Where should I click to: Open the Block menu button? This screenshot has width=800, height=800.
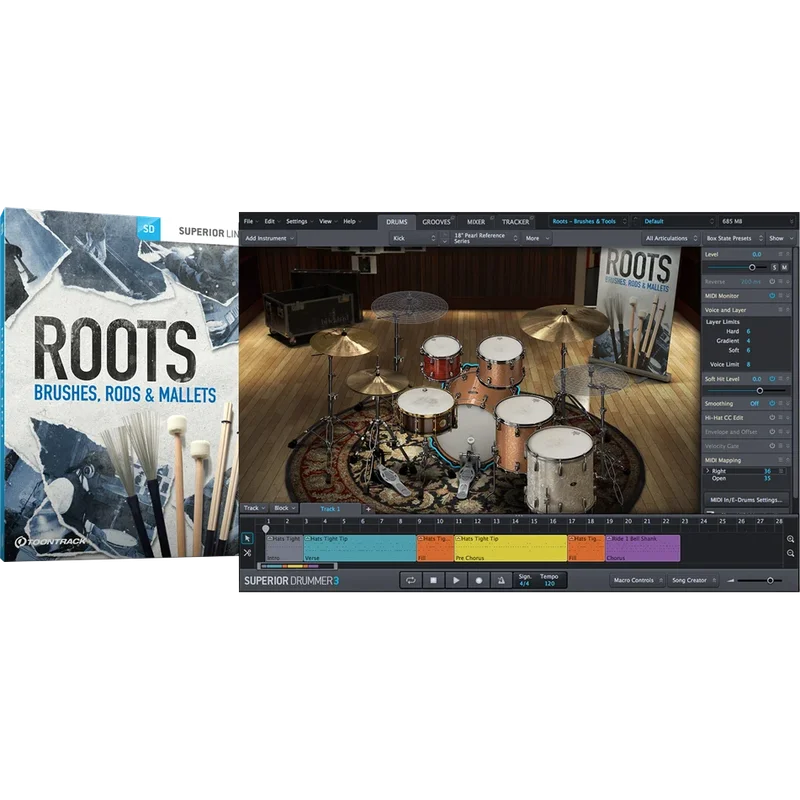tap(285, 508)
